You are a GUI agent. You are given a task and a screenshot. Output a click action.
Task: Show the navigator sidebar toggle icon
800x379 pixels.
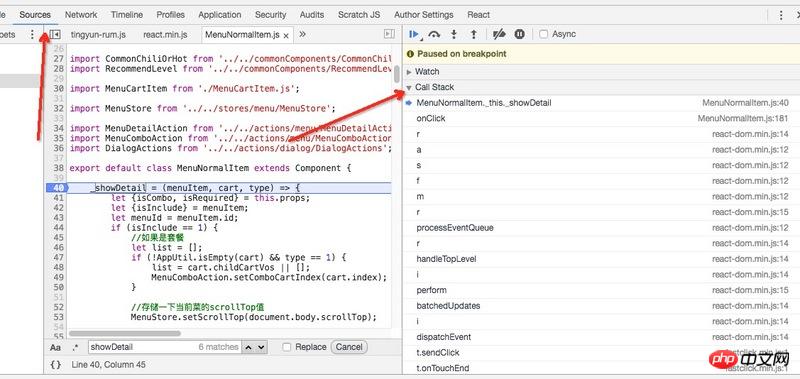click(x=55, y=35)
